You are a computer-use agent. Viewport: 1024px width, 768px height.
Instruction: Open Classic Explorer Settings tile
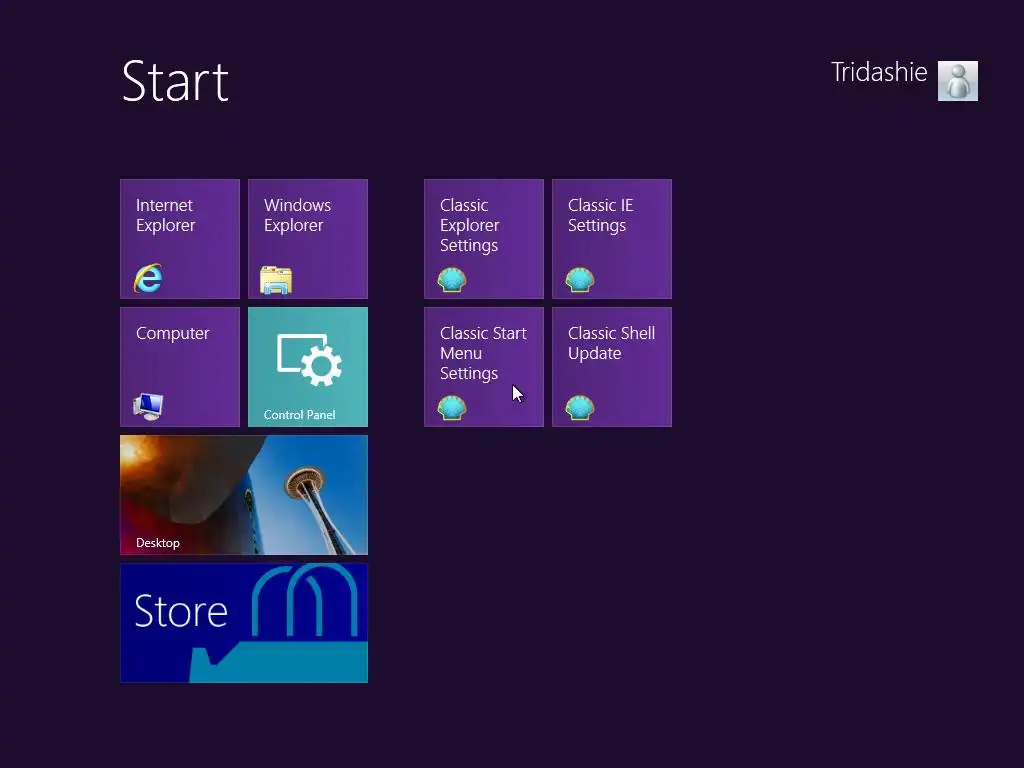tap(483, 239)
